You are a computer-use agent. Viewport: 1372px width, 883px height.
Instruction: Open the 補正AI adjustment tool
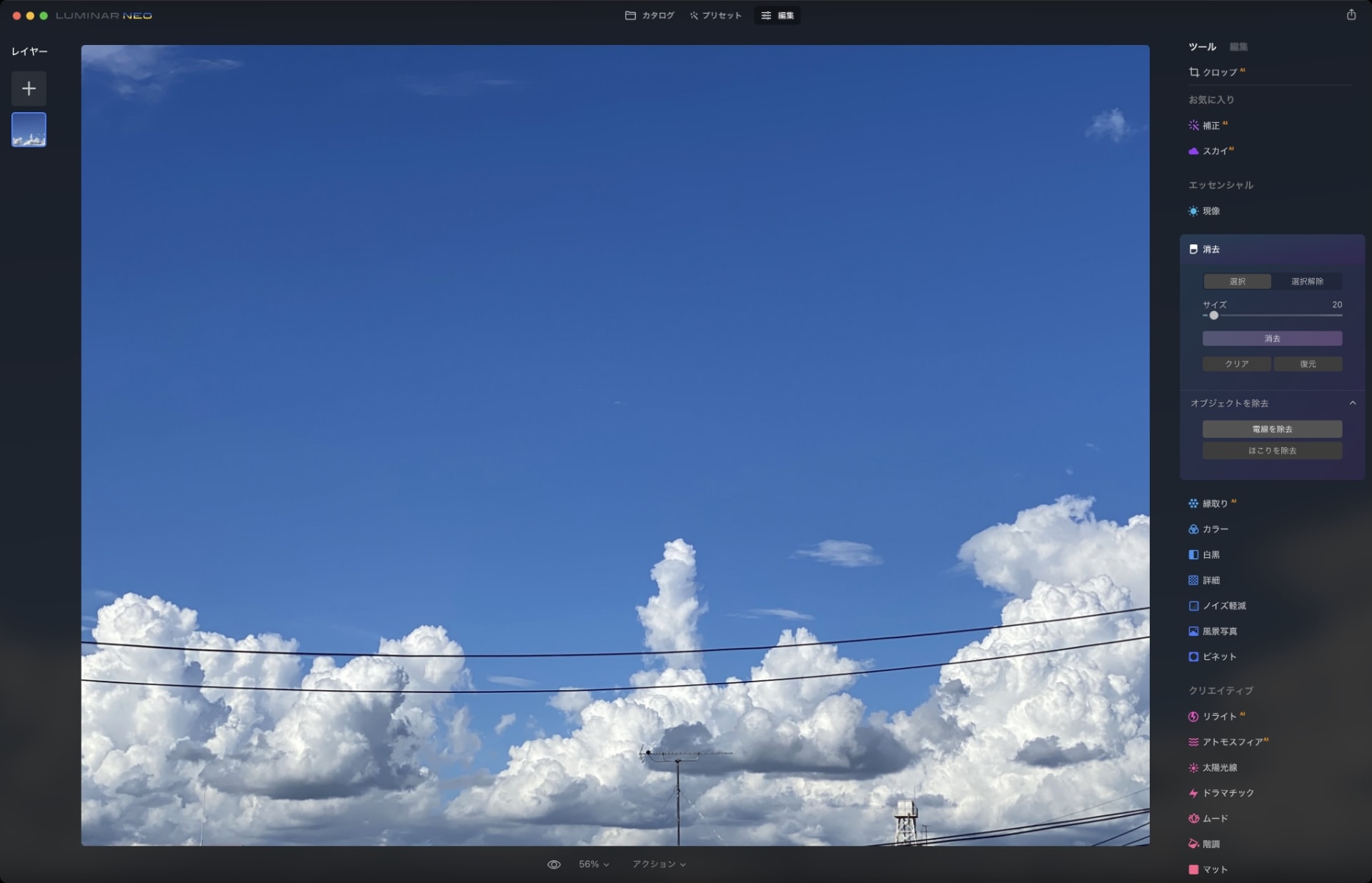click(1213, 124)
